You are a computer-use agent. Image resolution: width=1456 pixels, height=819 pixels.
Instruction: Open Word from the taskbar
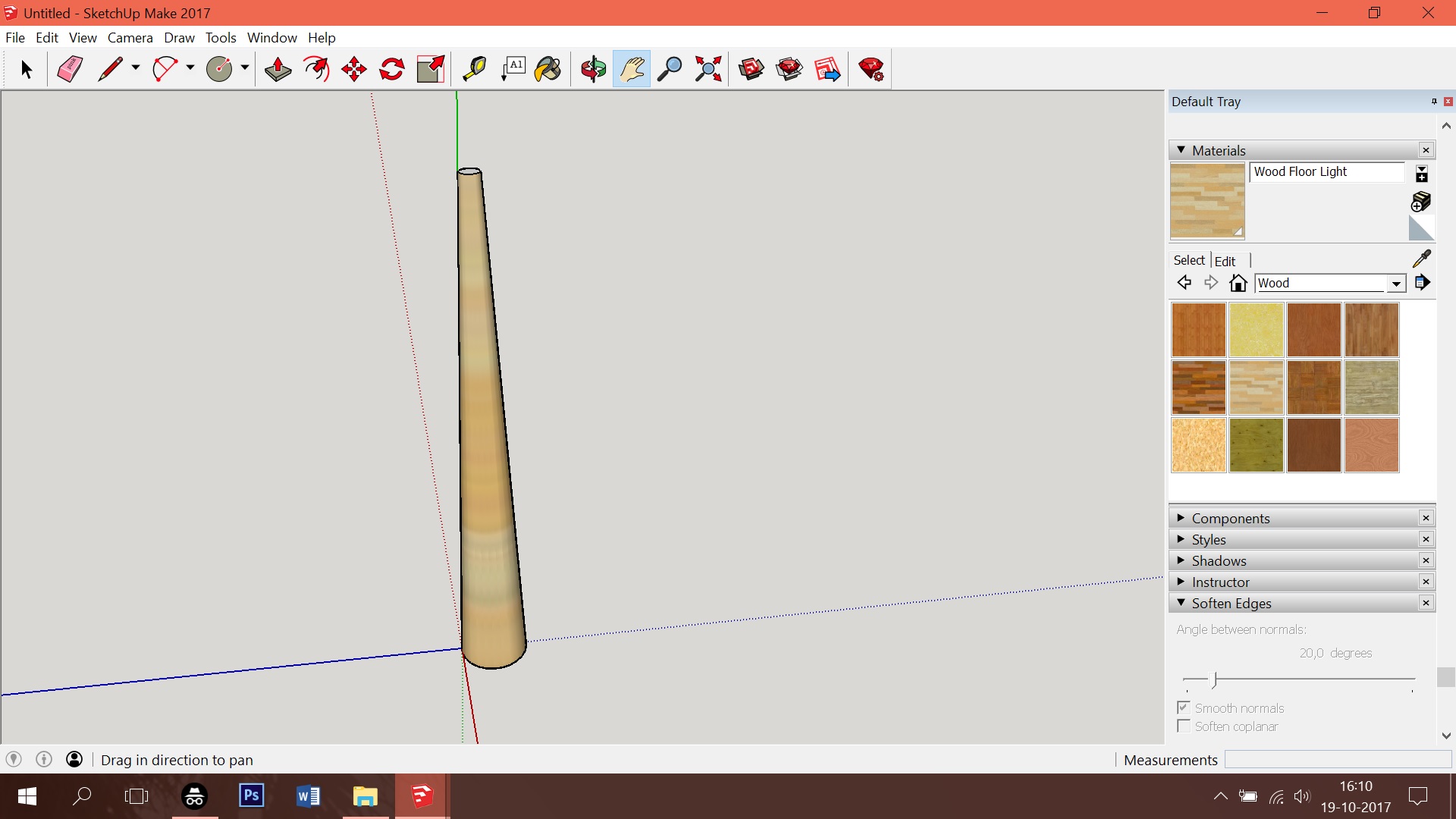pos(308,796)
